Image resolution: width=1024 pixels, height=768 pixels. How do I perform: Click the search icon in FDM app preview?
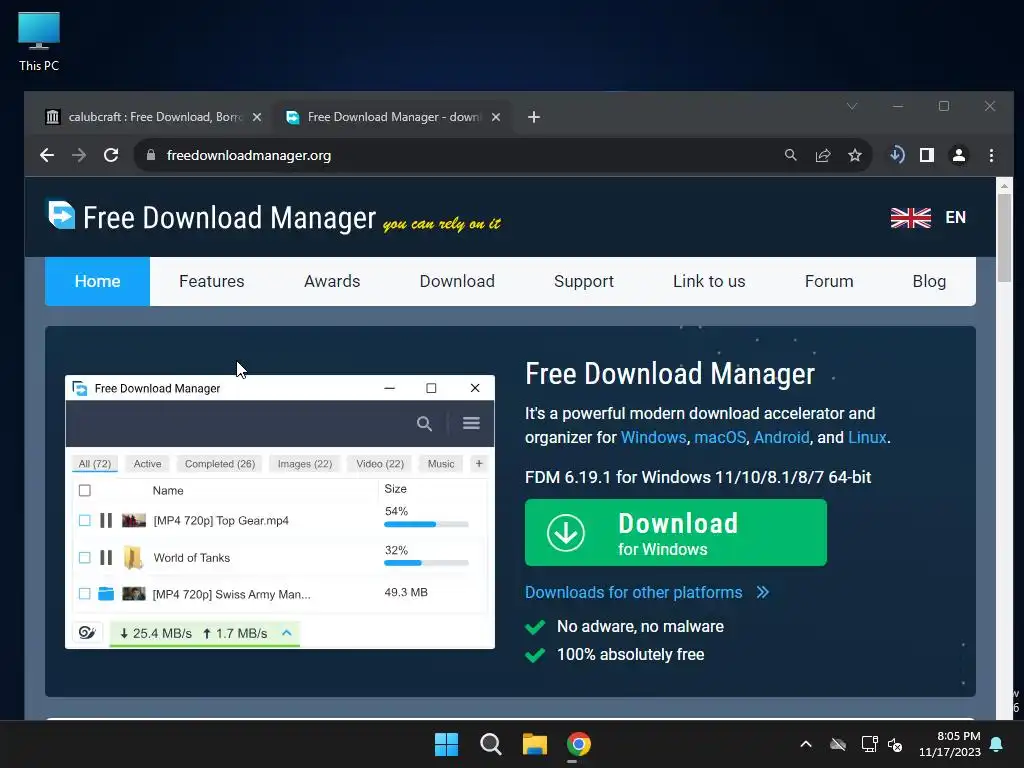pos(424,424)
